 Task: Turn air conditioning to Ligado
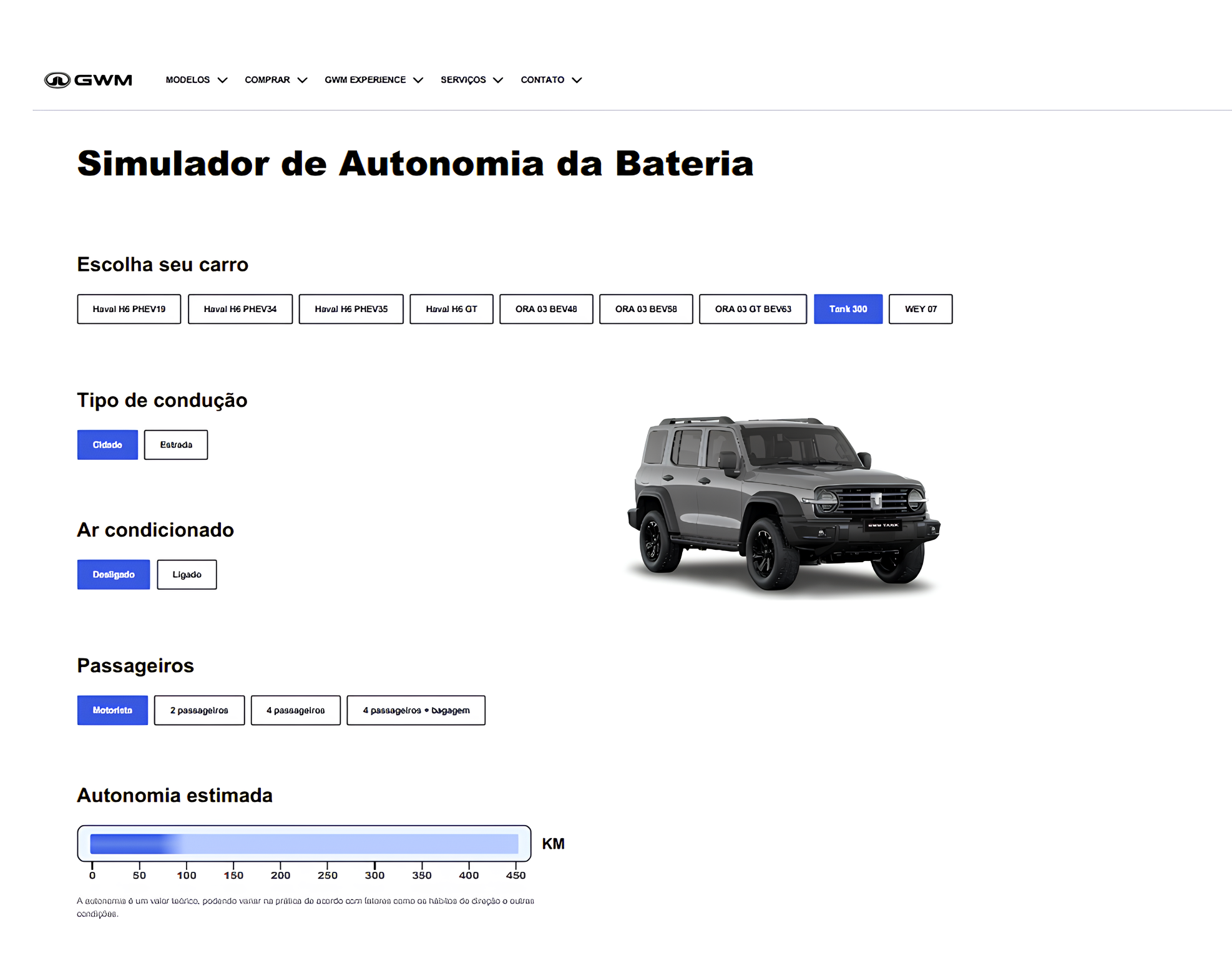pyautogui.click(x=187, y=575)
